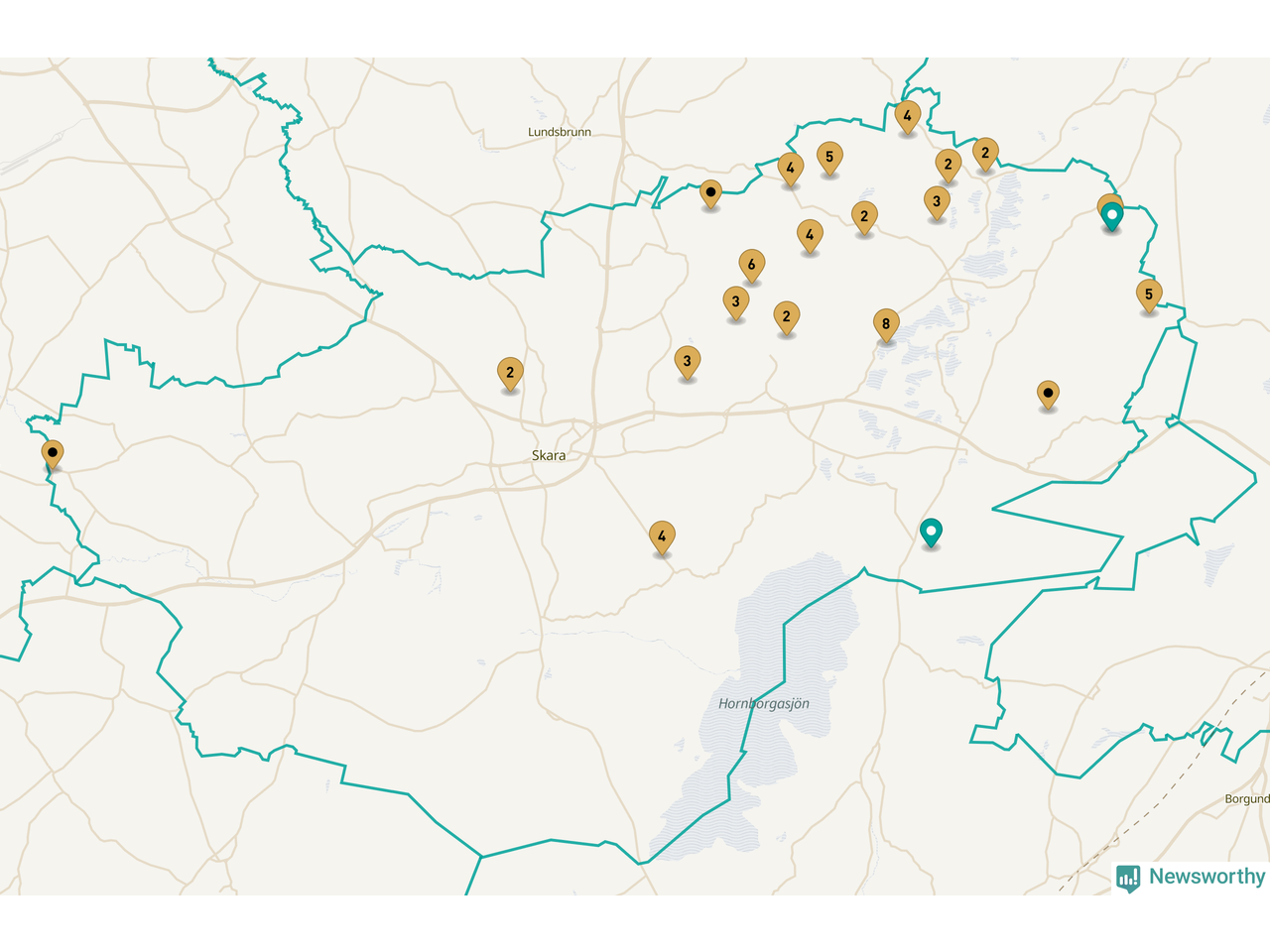Select the marker 3 closest to Skara
The width and height of the screenshot is (1270, 952).
pos(687,362)
